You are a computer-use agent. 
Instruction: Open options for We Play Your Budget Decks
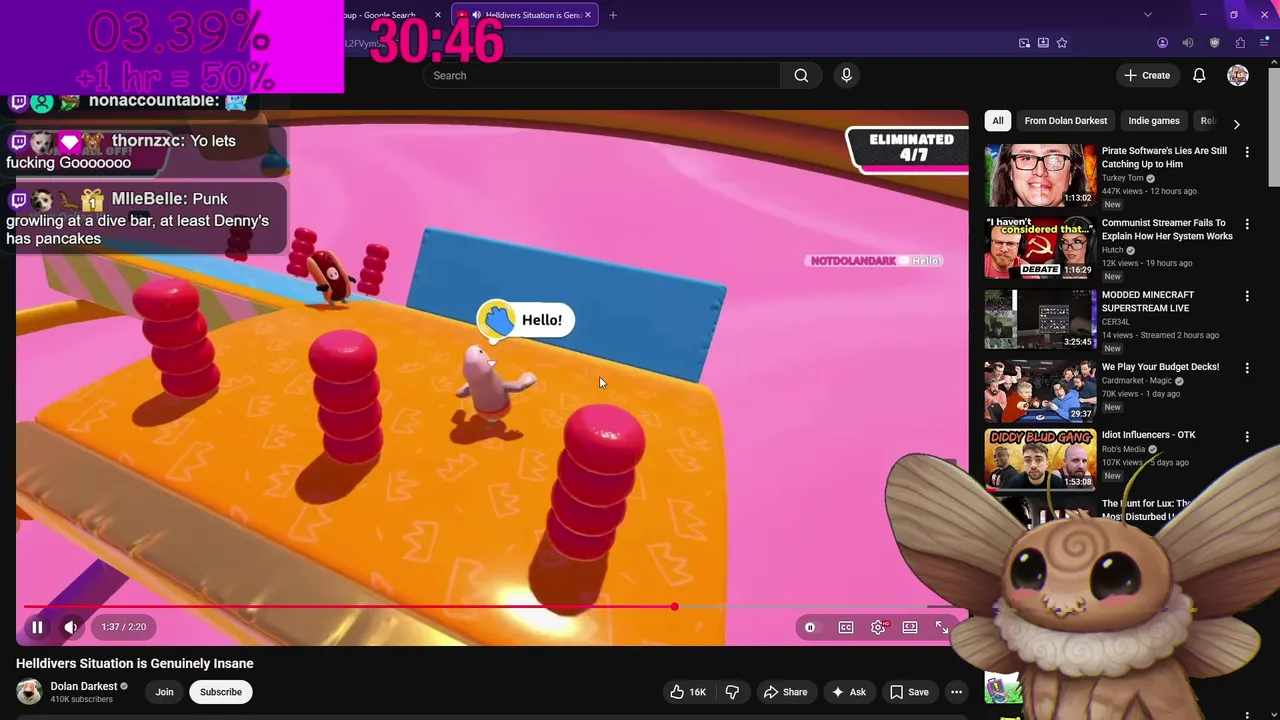(1247, 368)
